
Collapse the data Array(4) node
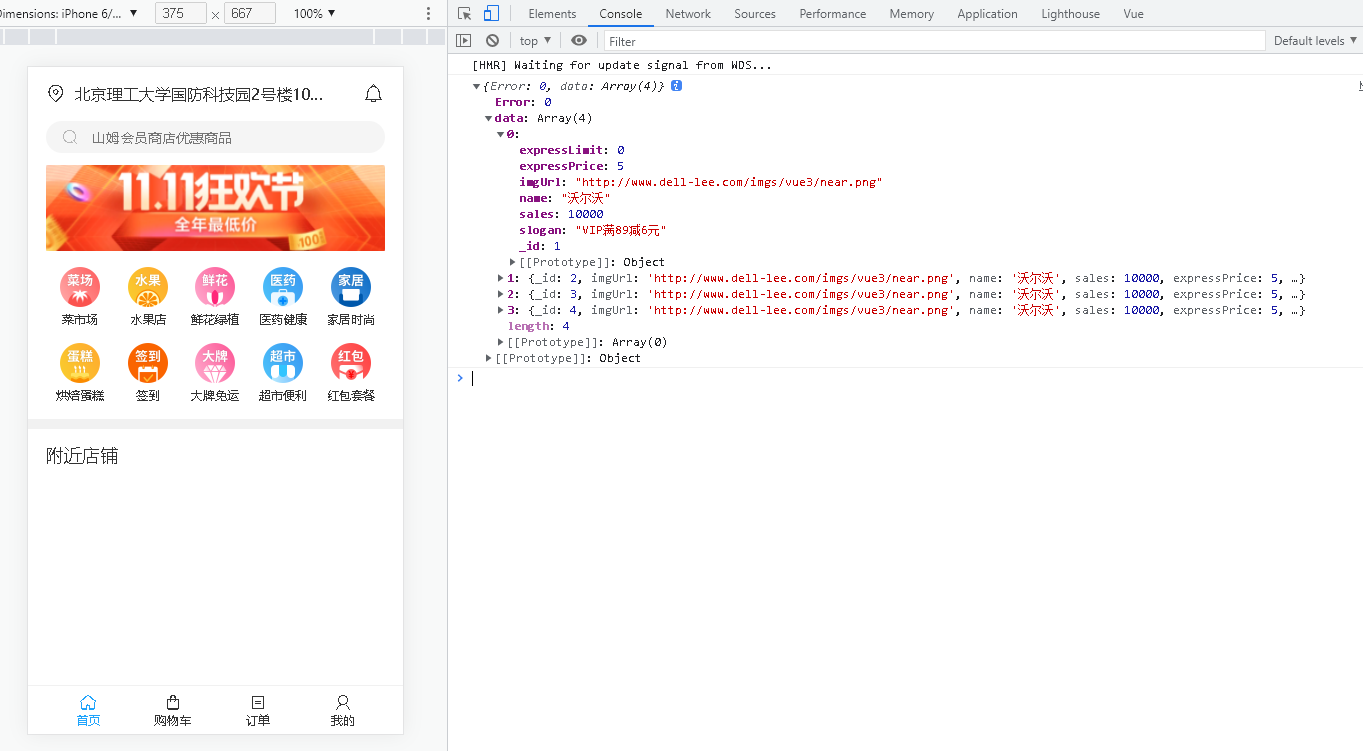point(489,118)
